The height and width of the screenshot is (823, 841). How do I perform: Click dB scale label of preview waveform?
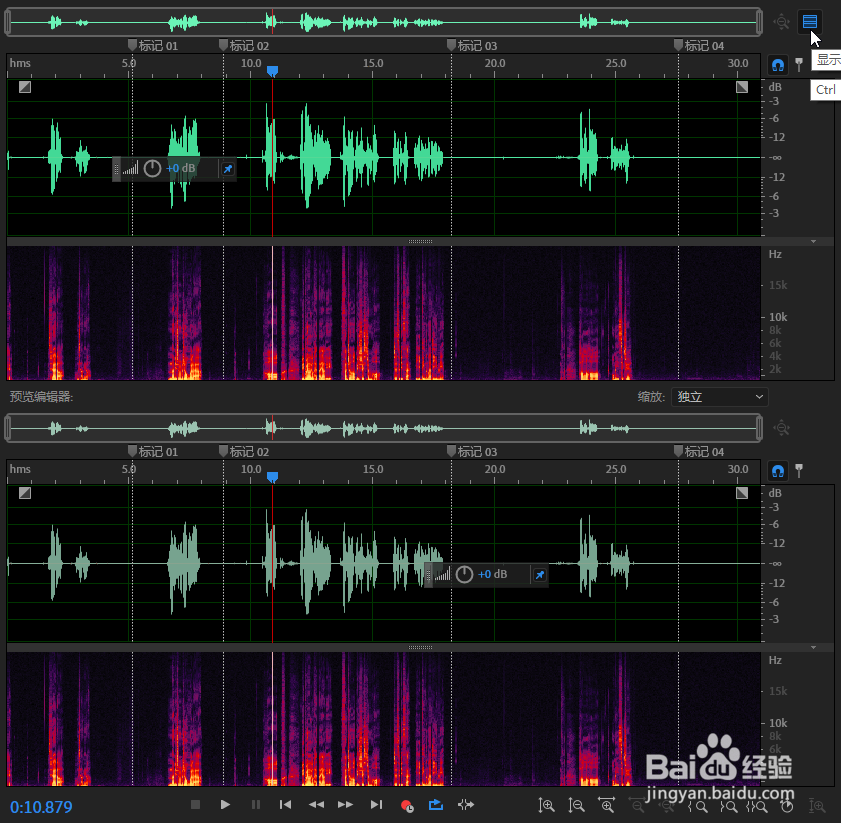[x=774, y=493]
